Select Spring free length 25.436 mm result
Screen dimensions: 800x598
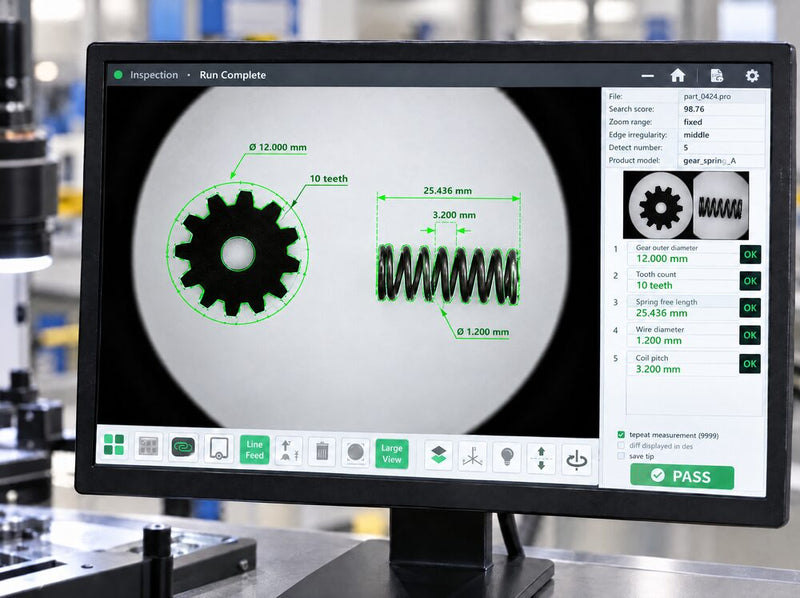click(683, 308)
